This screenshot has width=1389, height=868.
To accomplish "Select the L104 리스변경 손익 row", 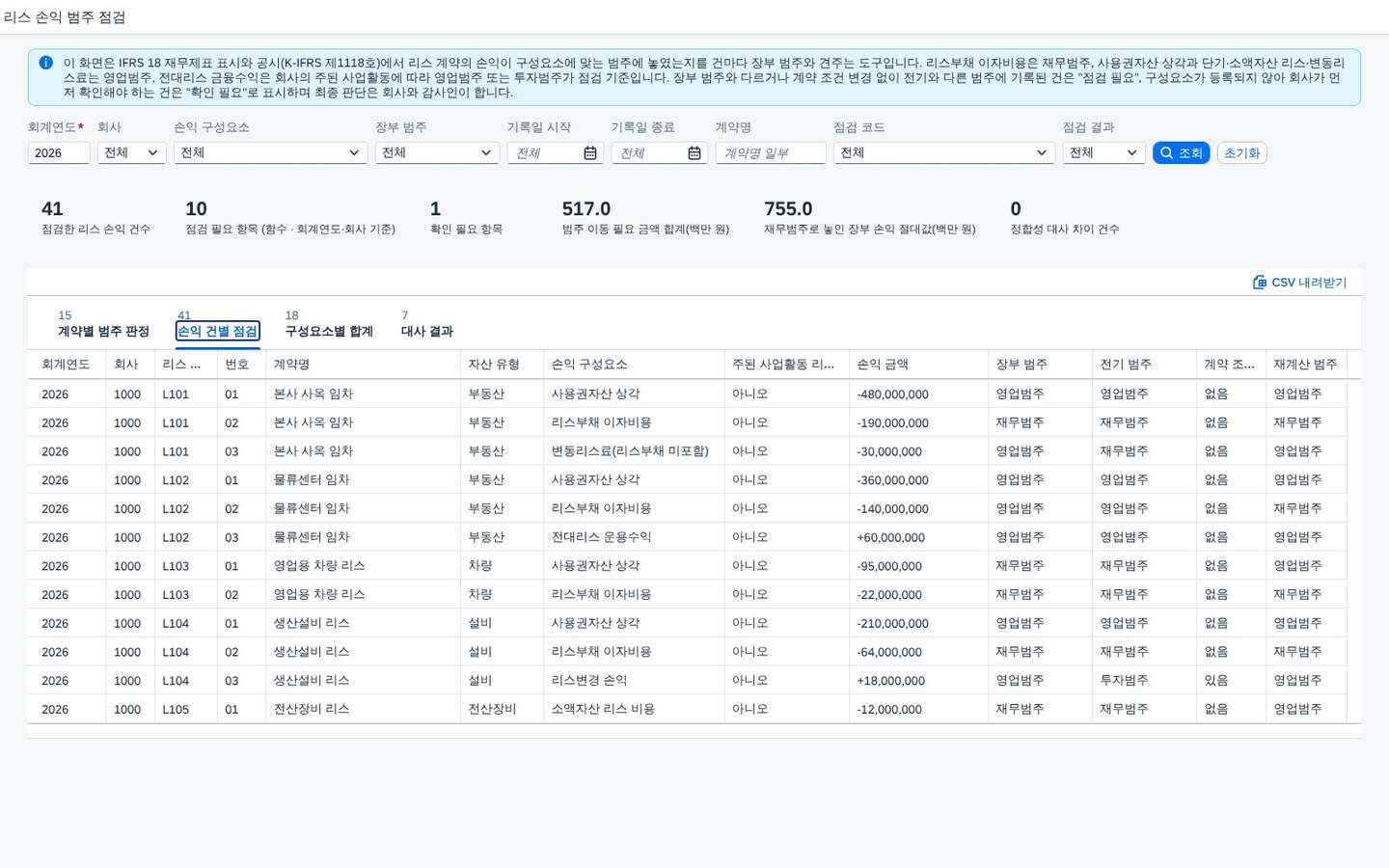I will pos(694,681).
